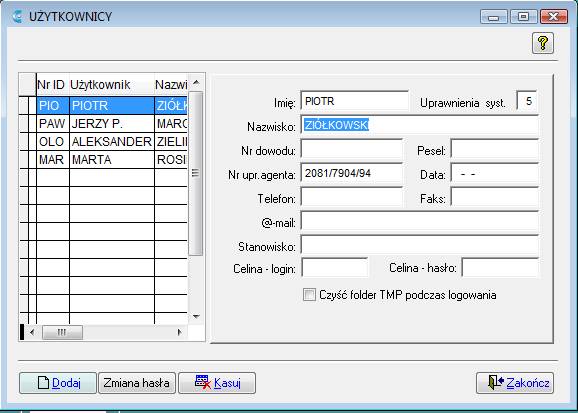Image resolution: width=578 pixels, height=413 pixels.
Task: Click the application icon in title bar
Action: (17, 17)
